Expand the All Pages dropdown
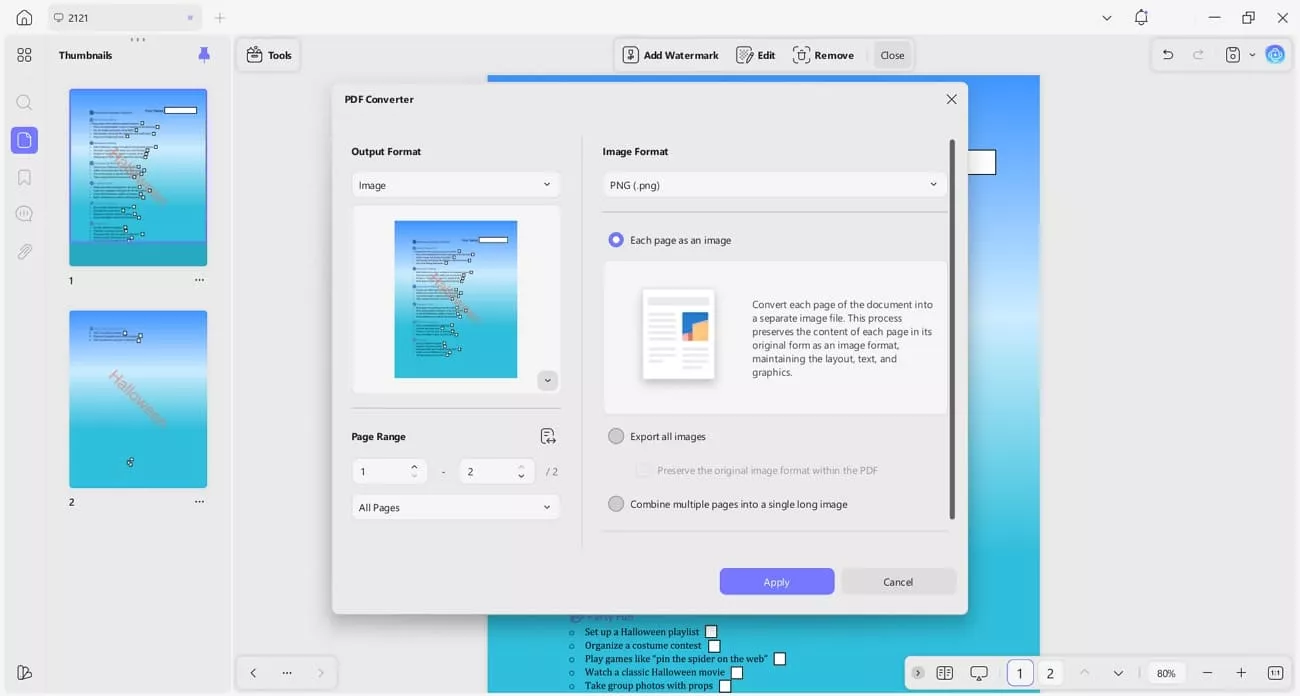 pyautogui.click(x=455, y=507)
